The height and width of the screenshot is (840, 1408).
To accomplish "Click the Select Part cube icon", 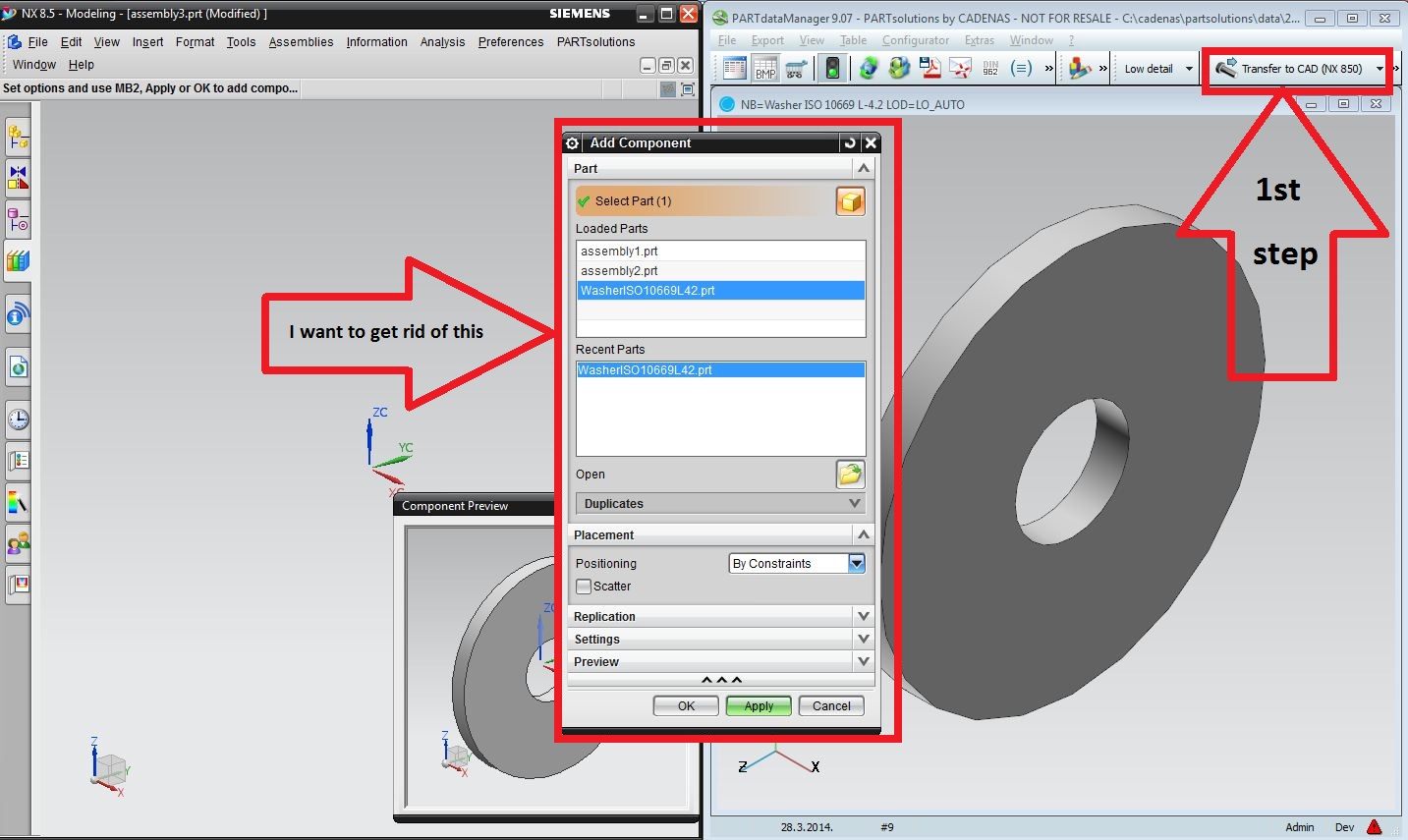I will (850, 200).
